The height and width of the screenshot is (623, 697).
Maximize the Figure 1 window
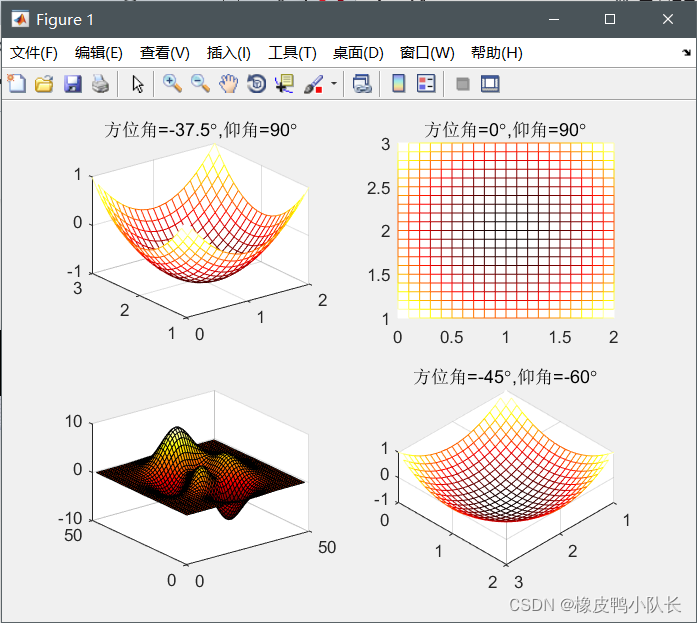tap(610, 19)
